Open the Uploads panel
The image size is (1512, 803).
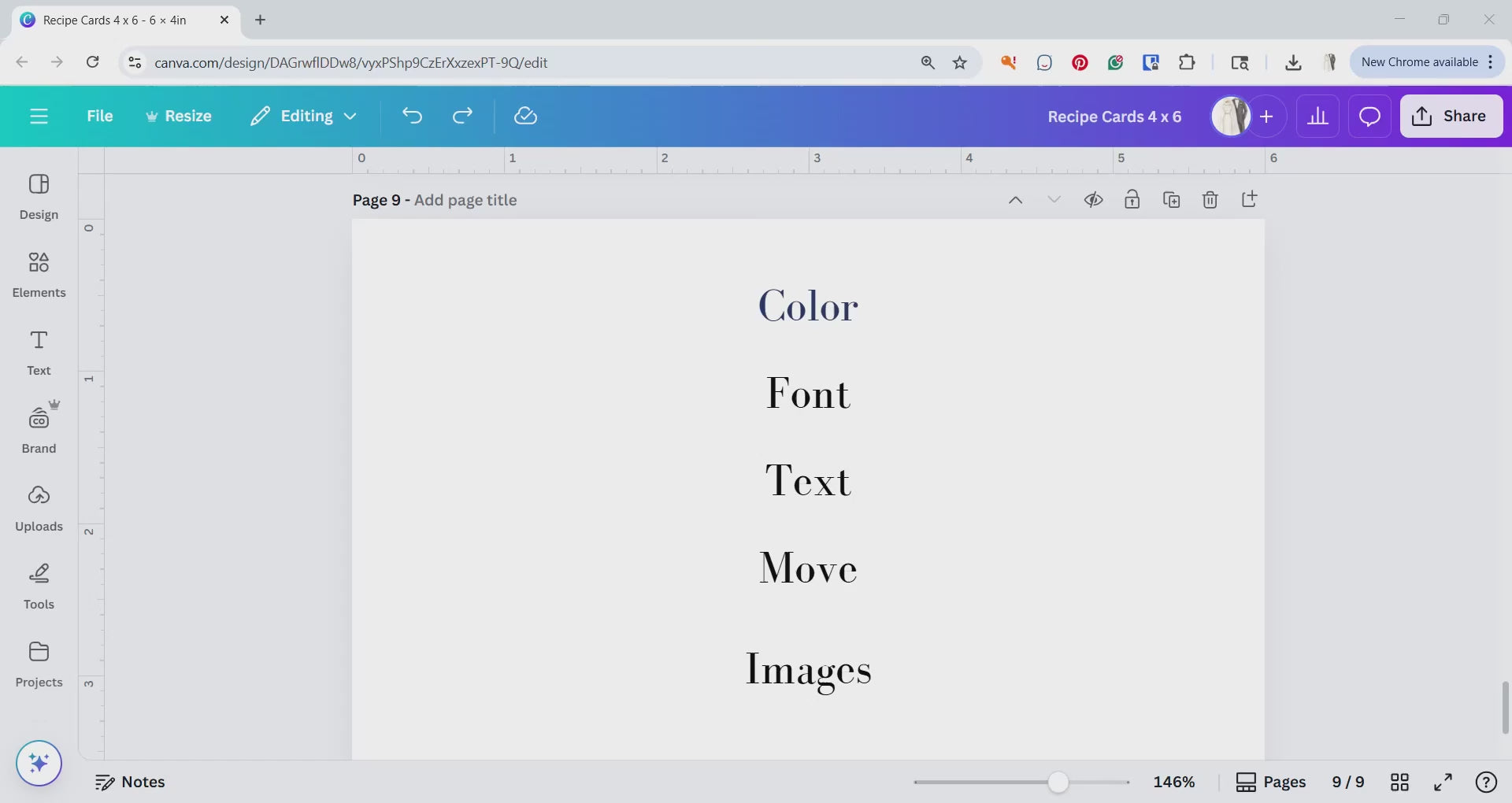(39, 508)
